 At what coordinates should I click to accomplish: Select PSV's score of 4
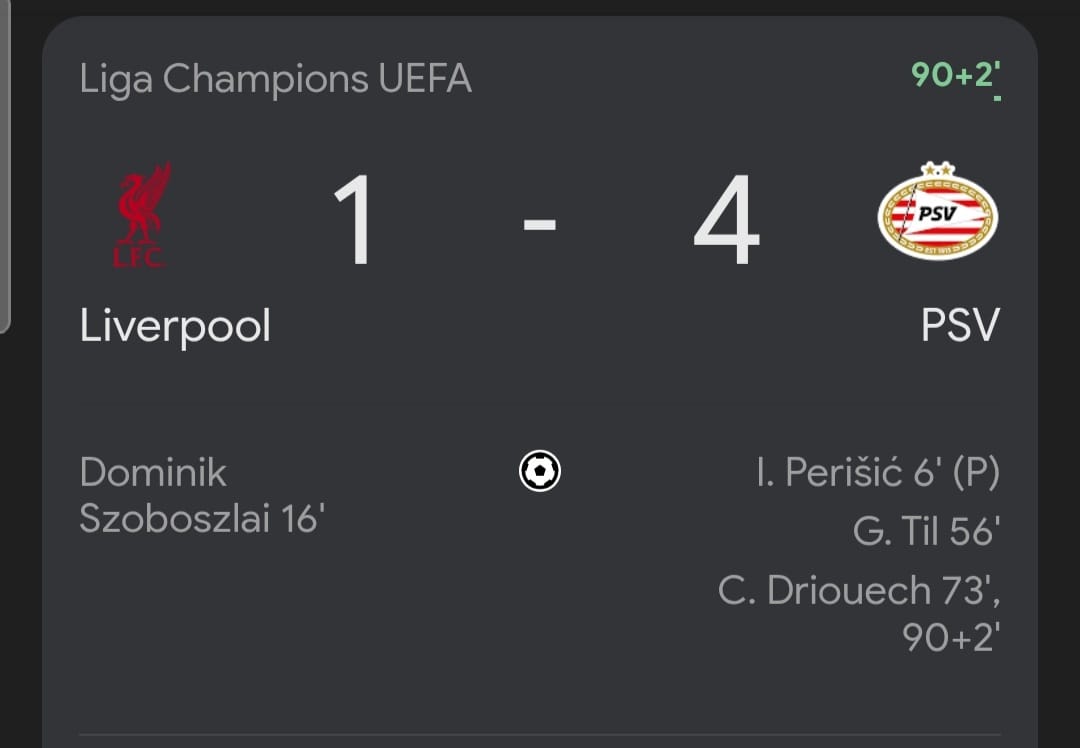coord(726,221)
